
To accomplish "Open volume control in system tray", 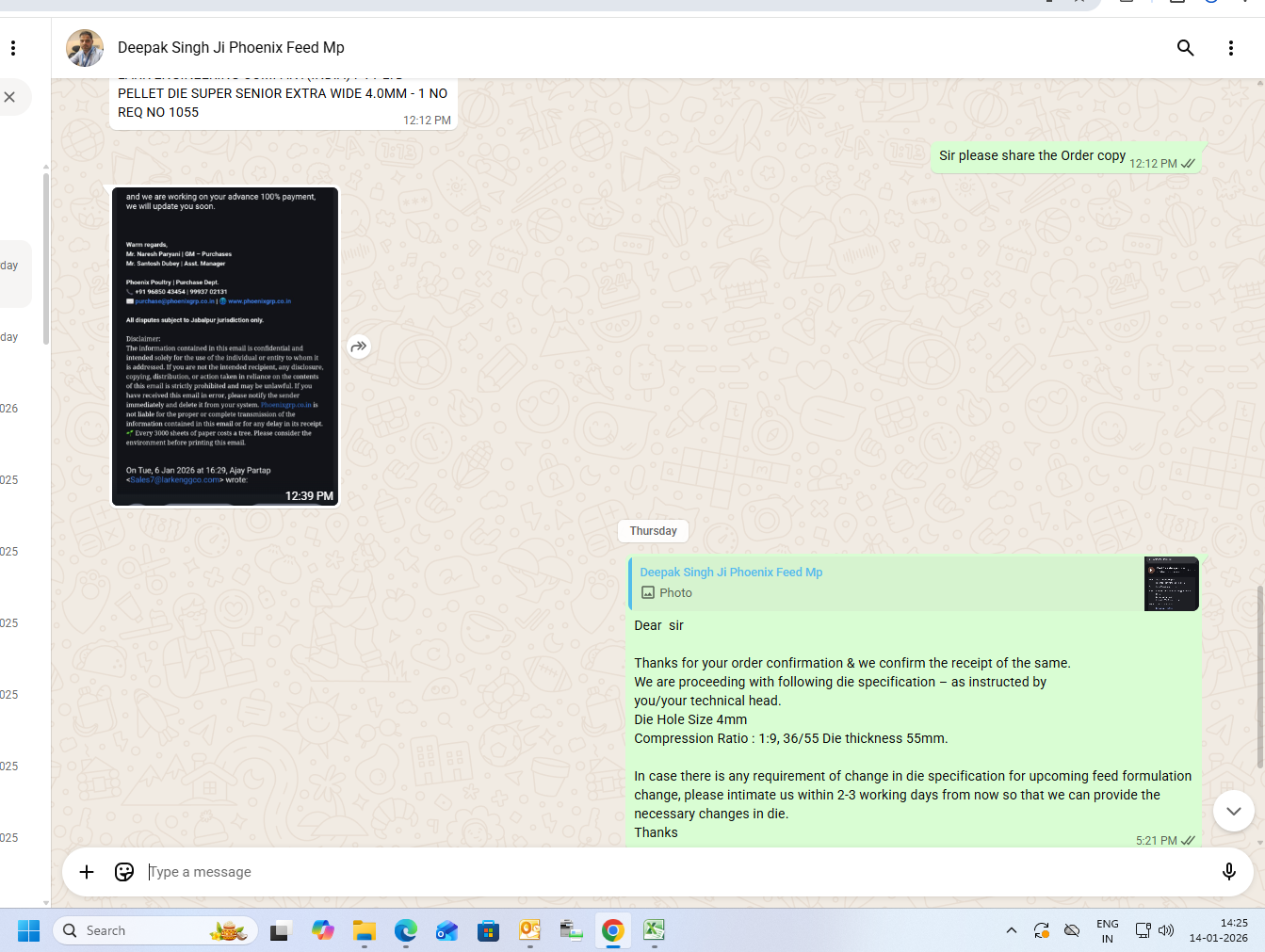I will (x=1166, y=930).
